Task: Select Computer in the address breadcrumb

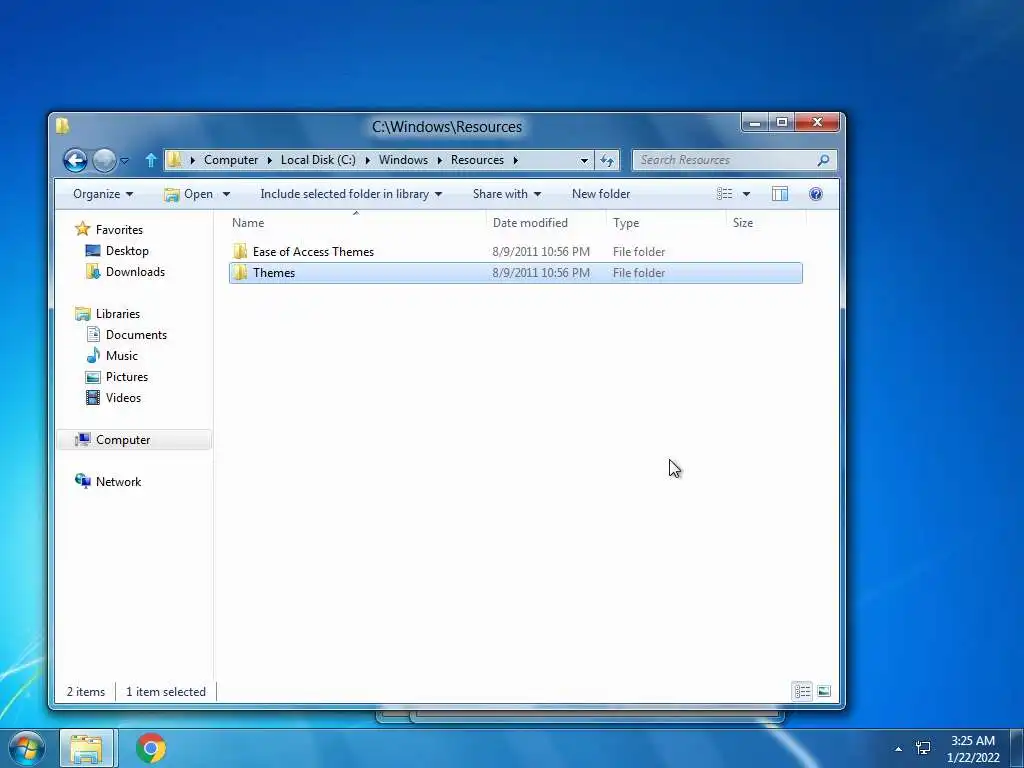Action: pyautogui.click(x=231, y=160)
